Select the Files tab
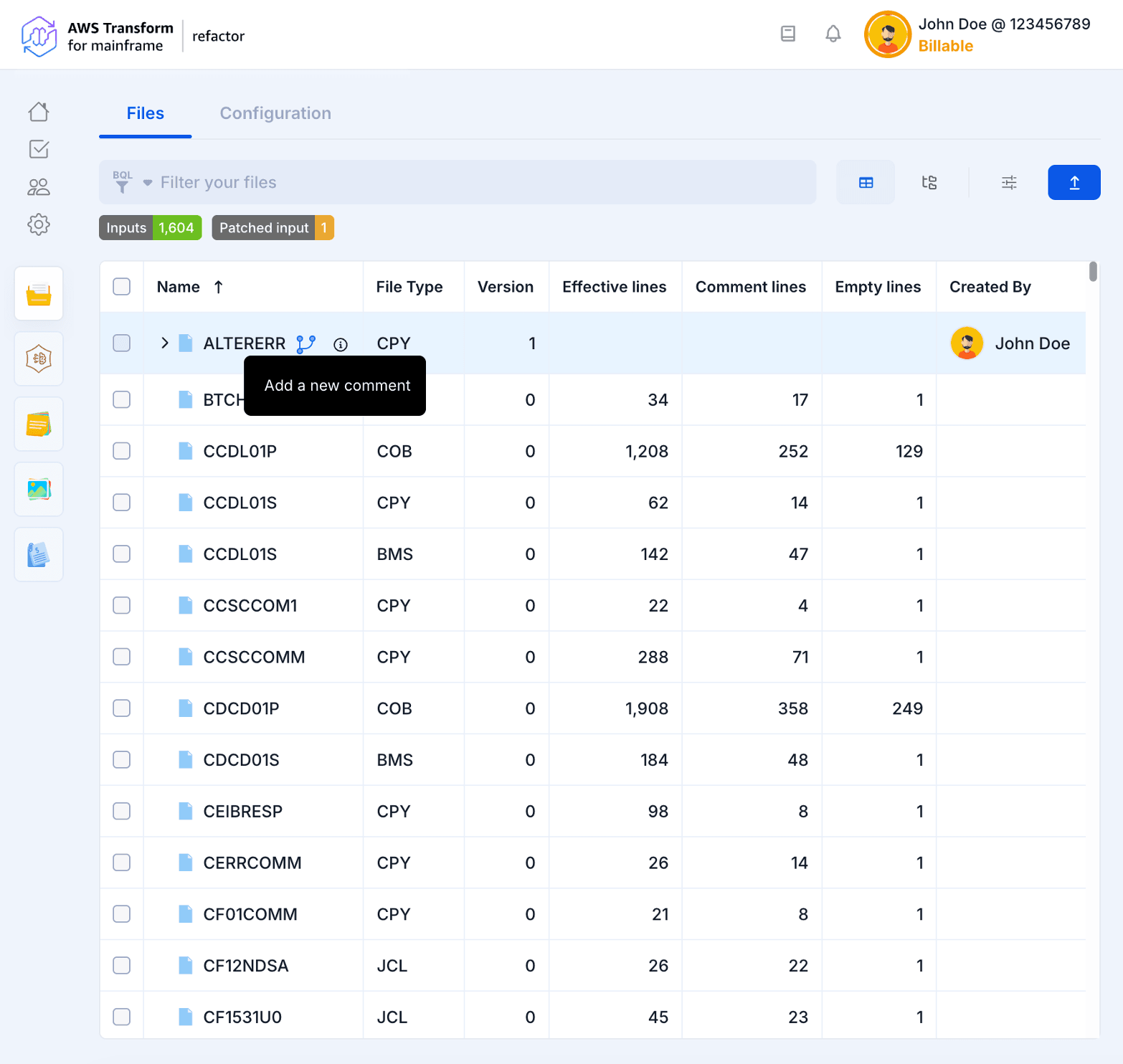 coord(146,113)
